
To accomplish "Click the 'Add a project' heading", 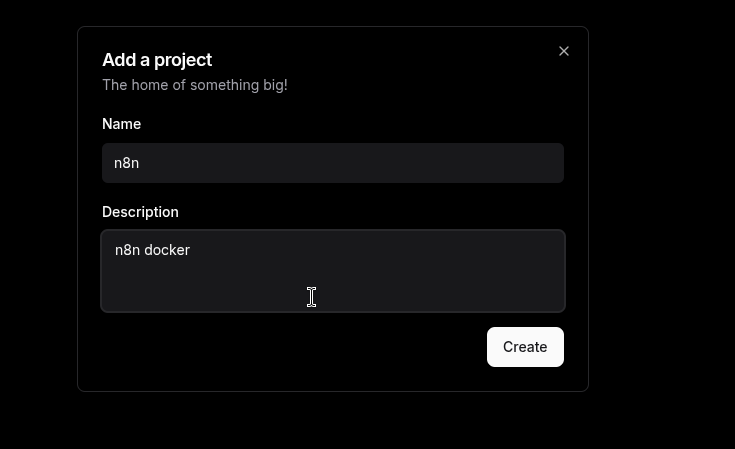I will pos(157,60).
